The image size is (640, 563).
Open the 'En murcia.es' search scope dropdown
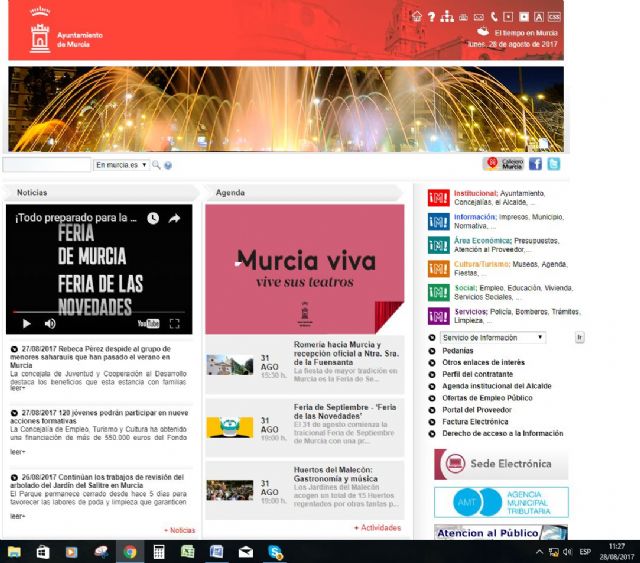121,165
